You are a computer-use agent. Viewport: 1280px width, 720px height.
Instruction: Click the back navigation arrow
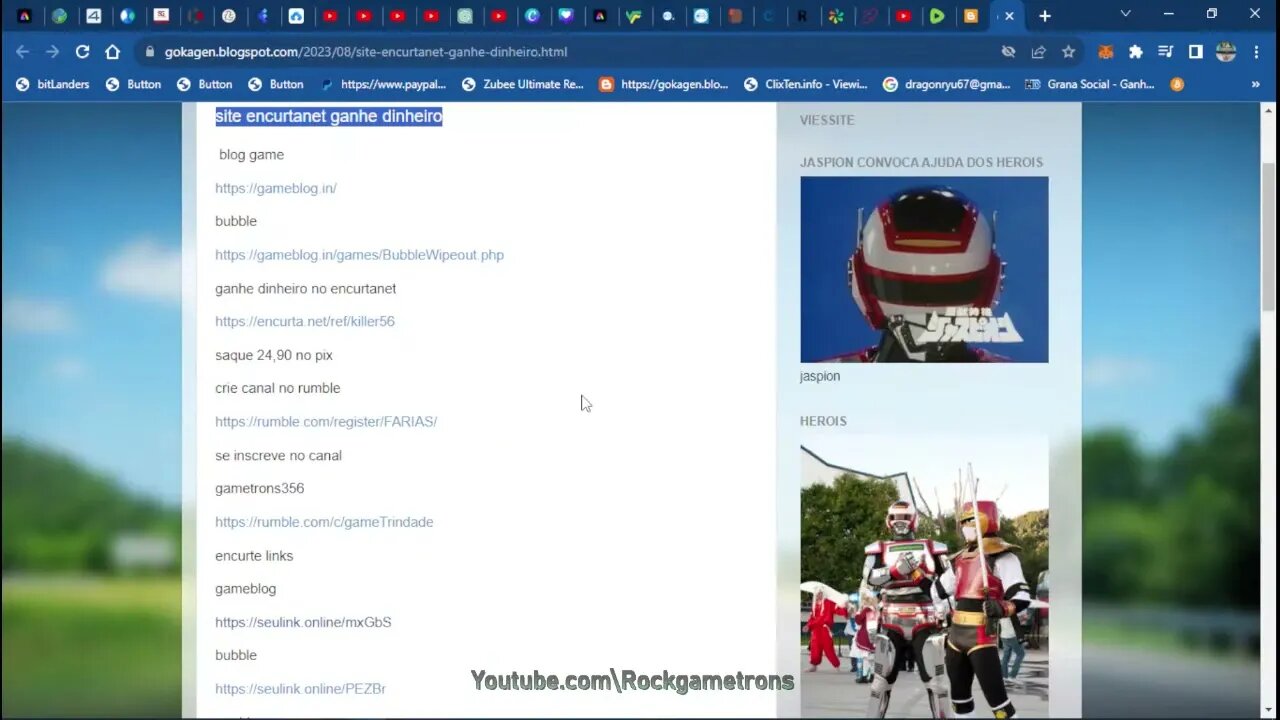(x=23, y=52)
